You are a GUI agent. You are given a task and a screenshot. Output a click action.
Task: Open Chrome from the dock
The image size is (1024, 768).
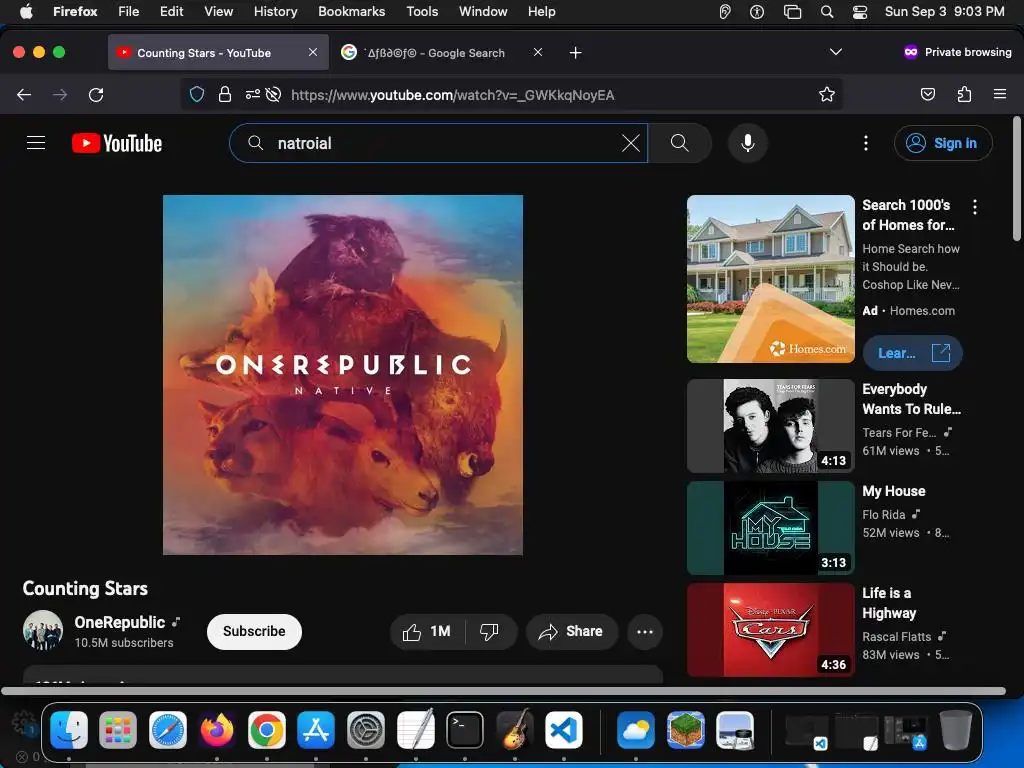pos(266,730)
